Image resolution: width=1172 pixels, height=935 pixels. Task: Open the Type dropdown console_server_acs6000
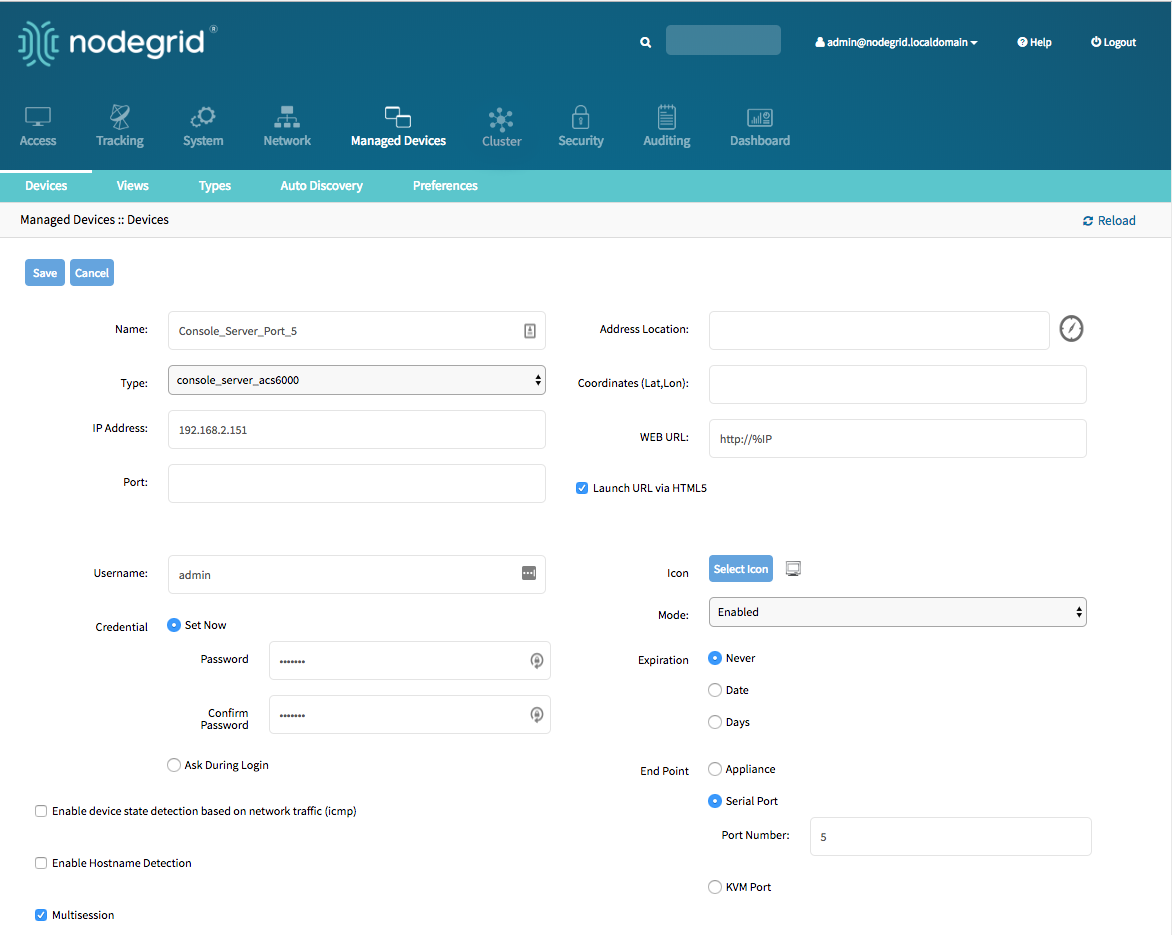point(357,380)
